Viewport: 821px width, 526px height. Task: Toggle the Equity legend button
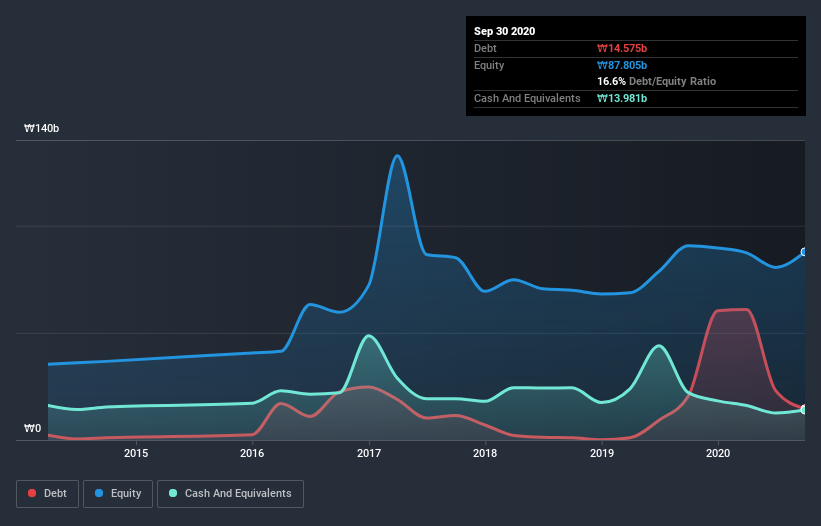[x=118, y=494]
